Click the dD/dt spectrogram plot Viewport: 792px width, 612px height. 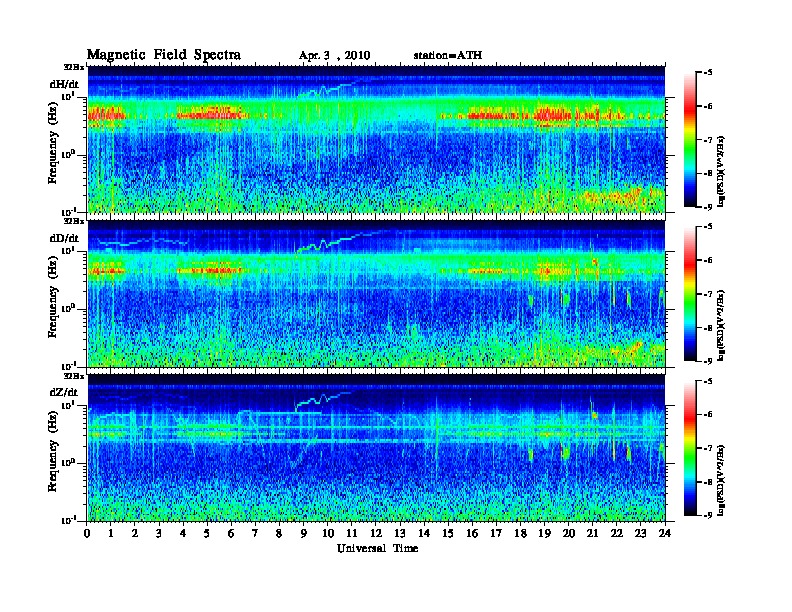pyautogui.click(x=376, y=293)
